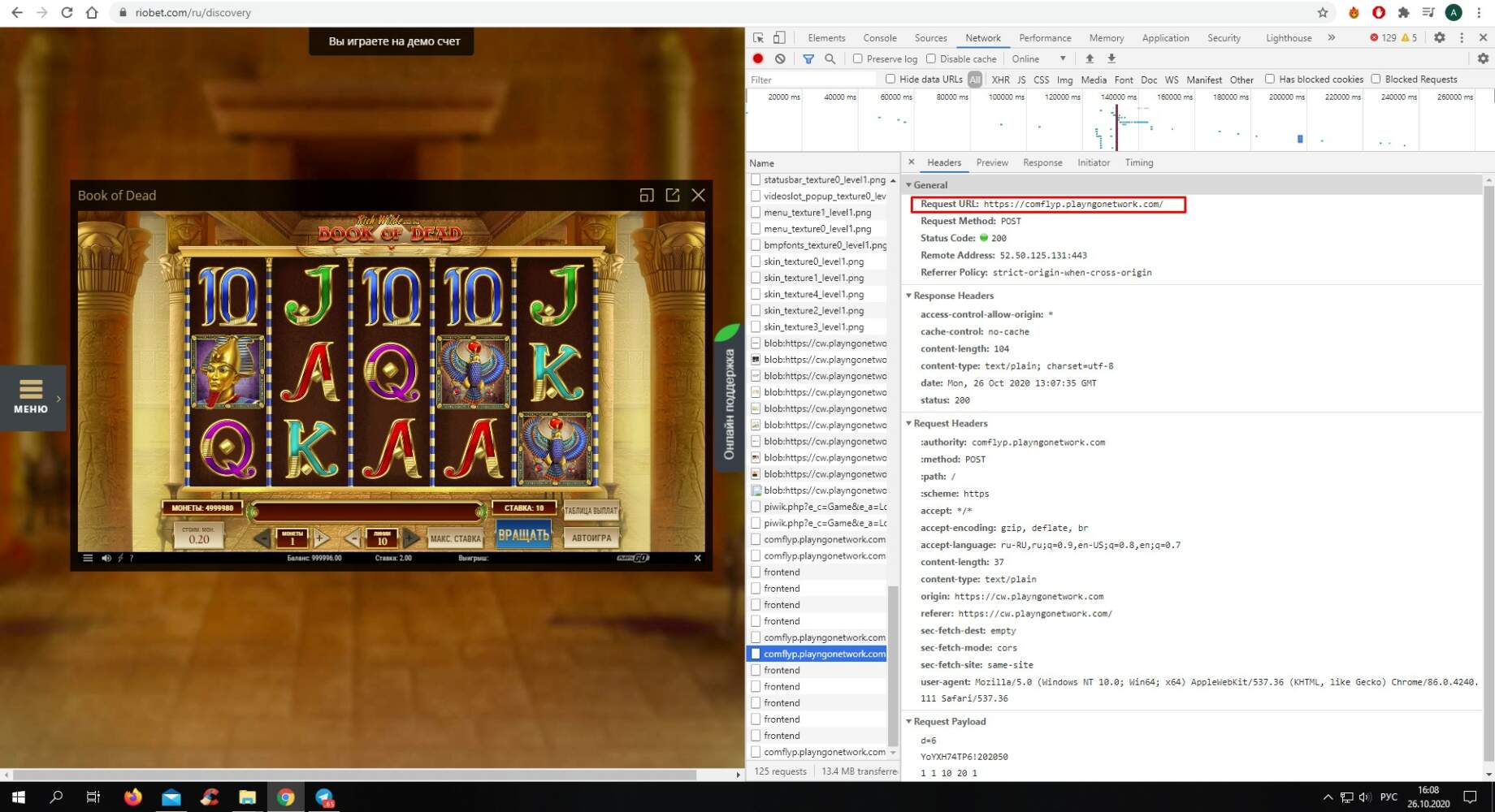Switch to the Console tab

tap(879, 37)
